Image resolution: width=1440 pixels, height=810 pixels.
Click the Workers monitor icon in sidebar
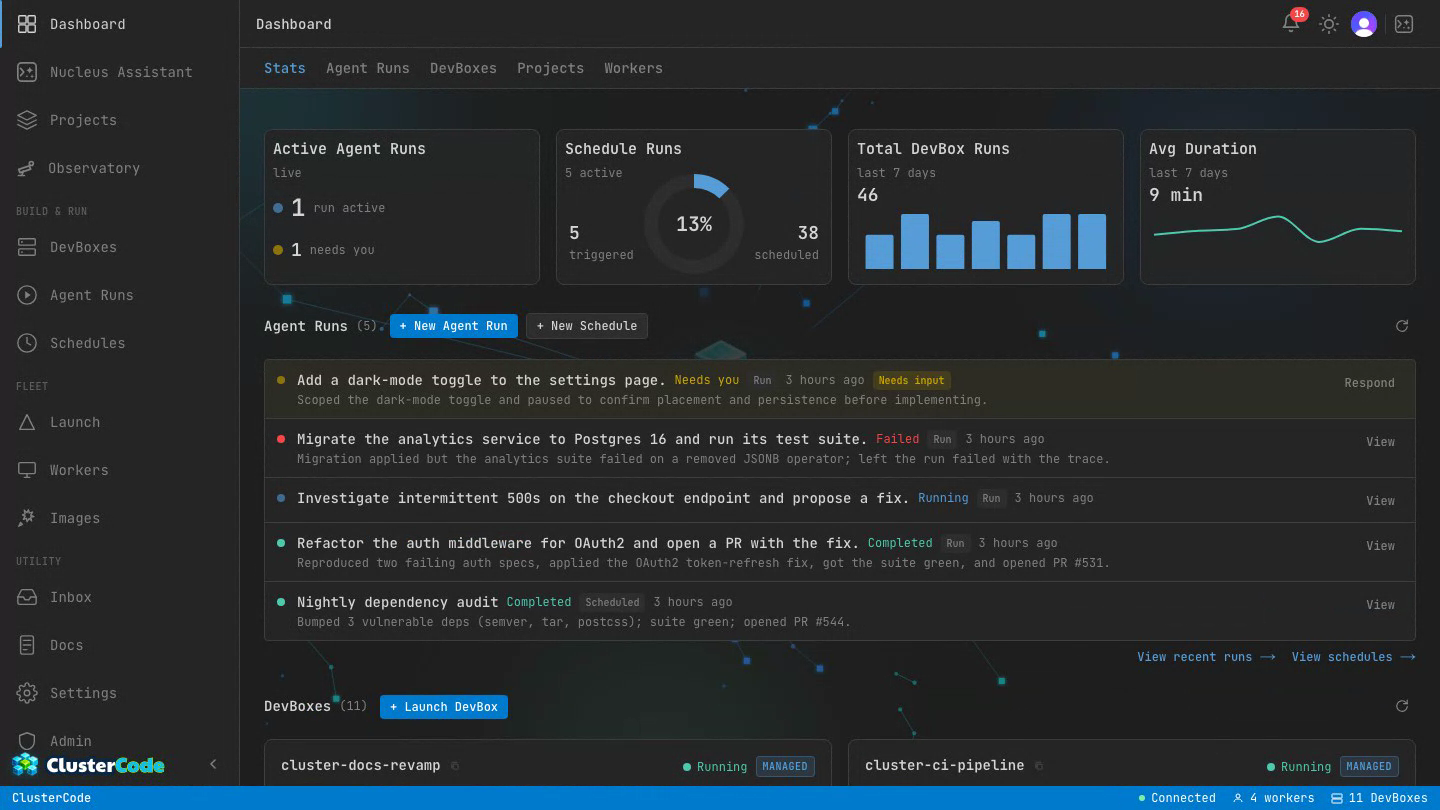[x=27, y=470]
